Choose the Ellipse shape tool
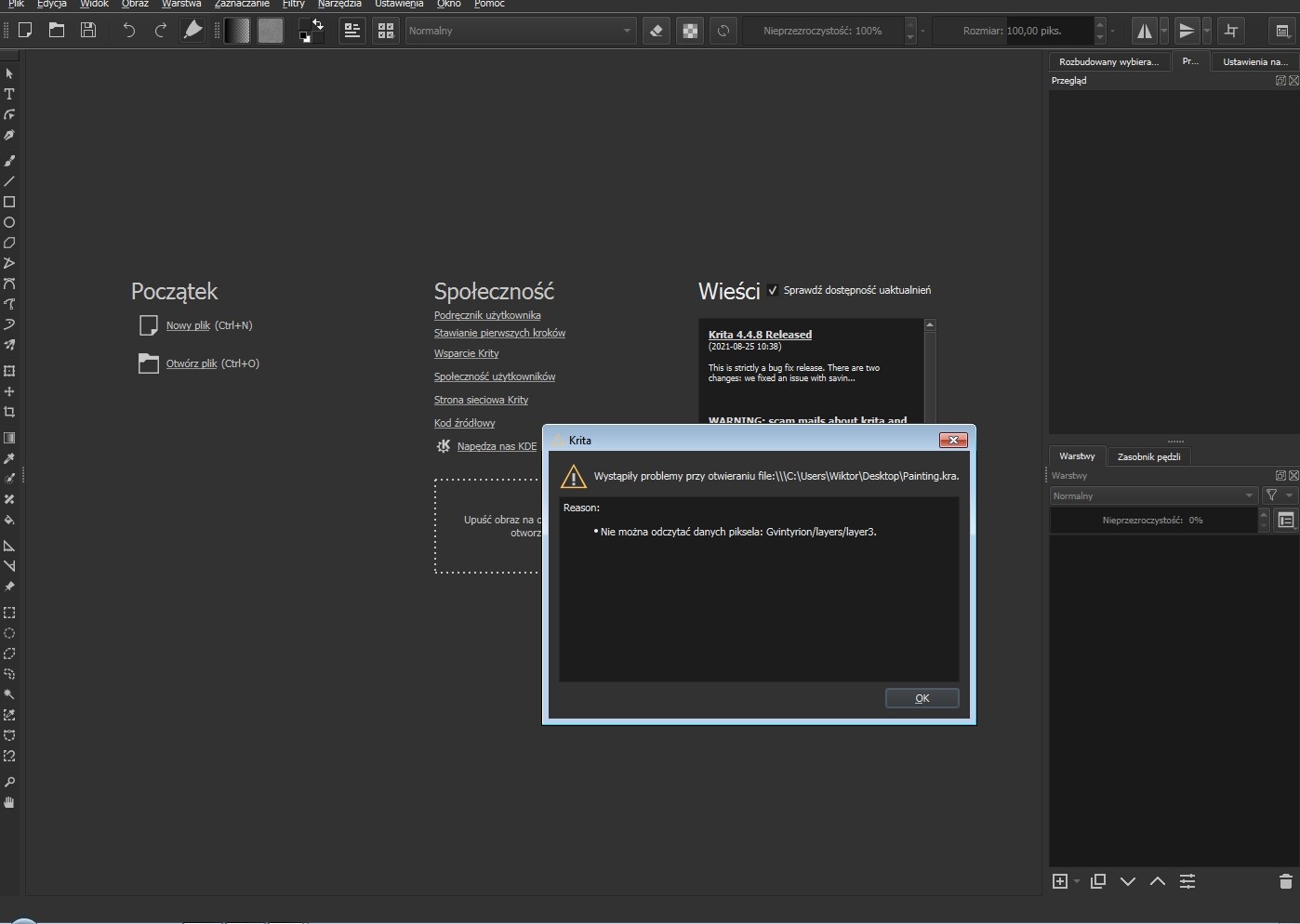The width and height of the screenshot is (1300, 924). [x=9, y=222]
